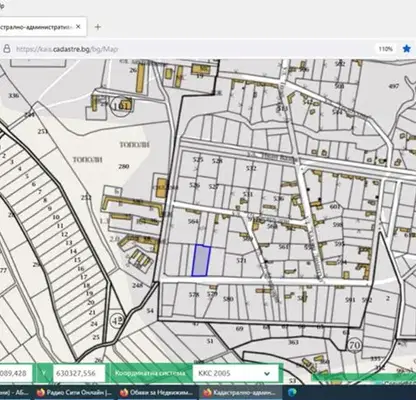Open a new browser tab with plus button

click(98, 27)
